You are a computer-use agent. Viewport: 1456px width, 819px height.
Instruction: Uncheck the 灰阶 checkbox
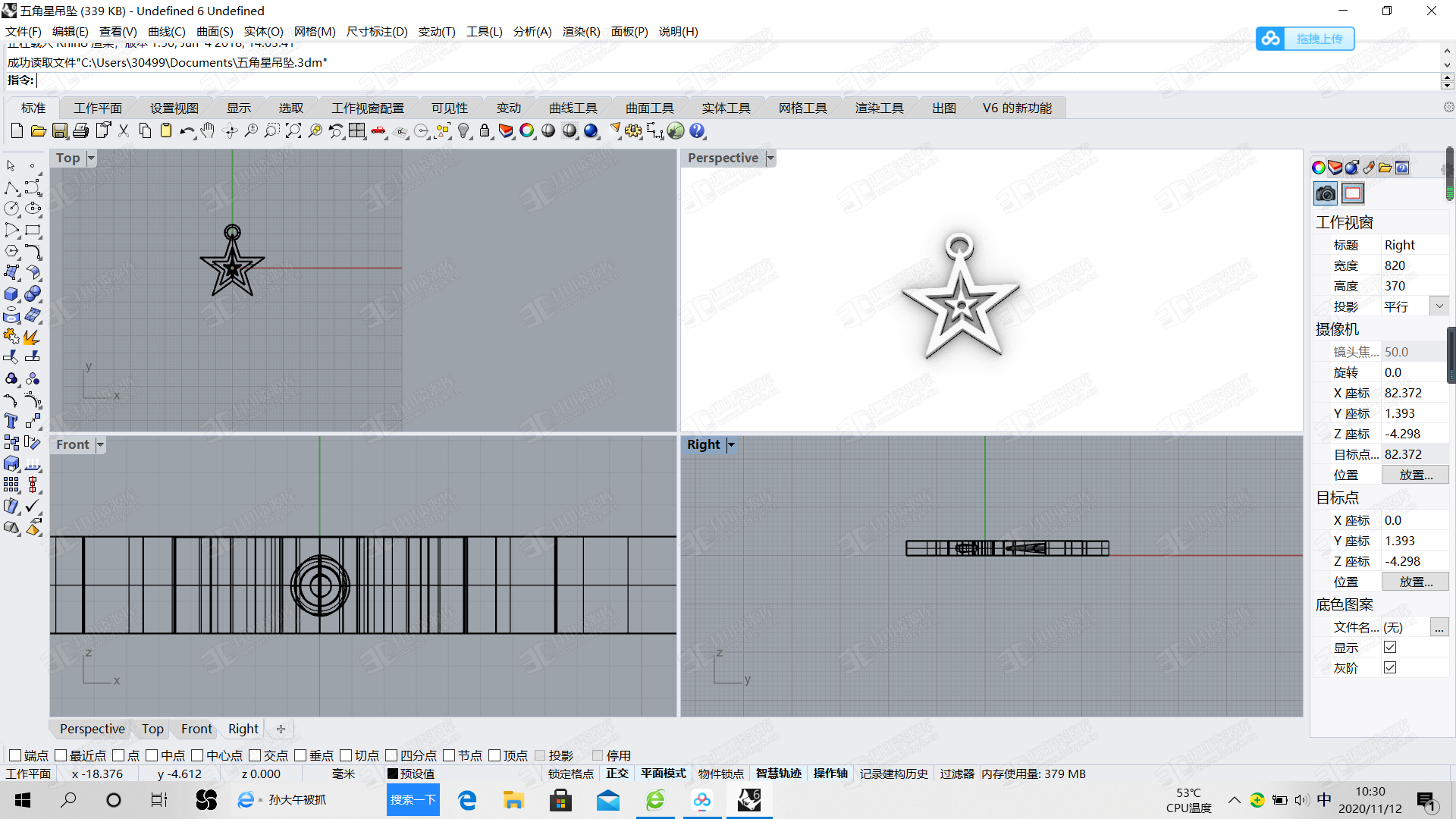pyautogui.click(x=1389, y=667)
